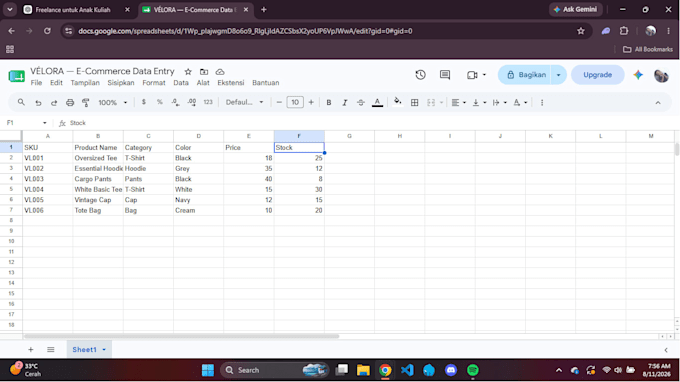Screen dimensions: 680x382
Task: Open the Data menu
Action: [181, 83]
